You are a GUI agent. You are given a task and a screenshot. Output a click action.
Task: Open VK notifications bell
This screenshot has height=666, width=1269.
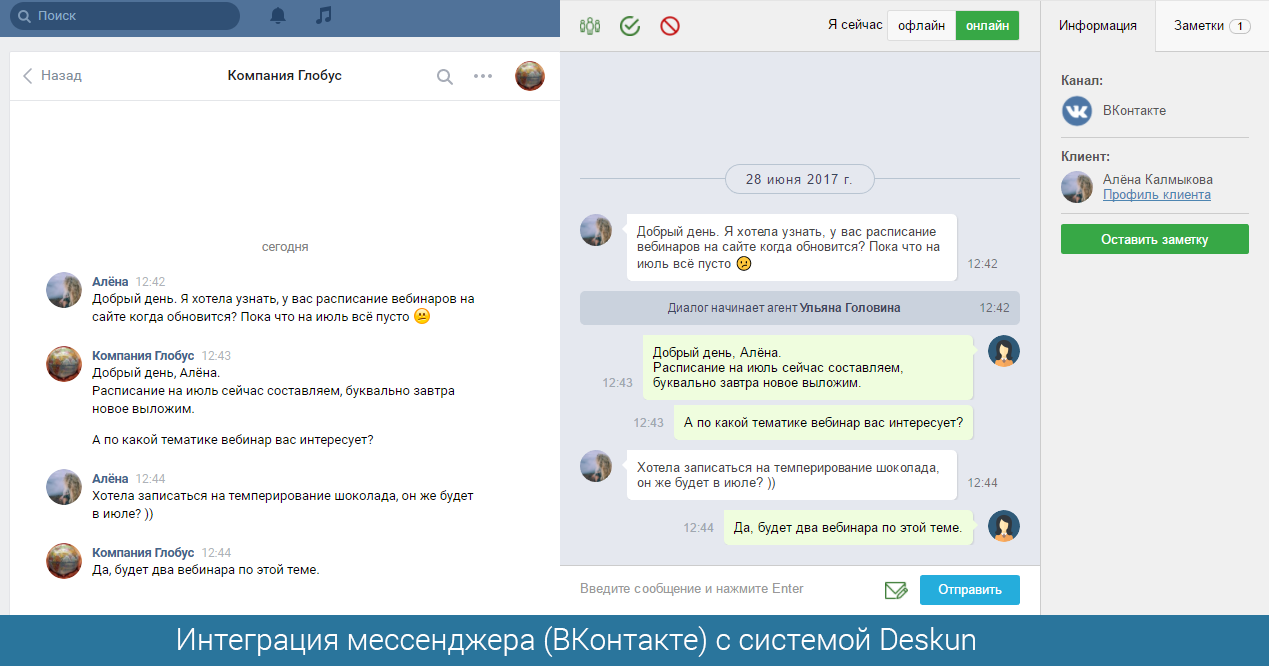(278, 15)
